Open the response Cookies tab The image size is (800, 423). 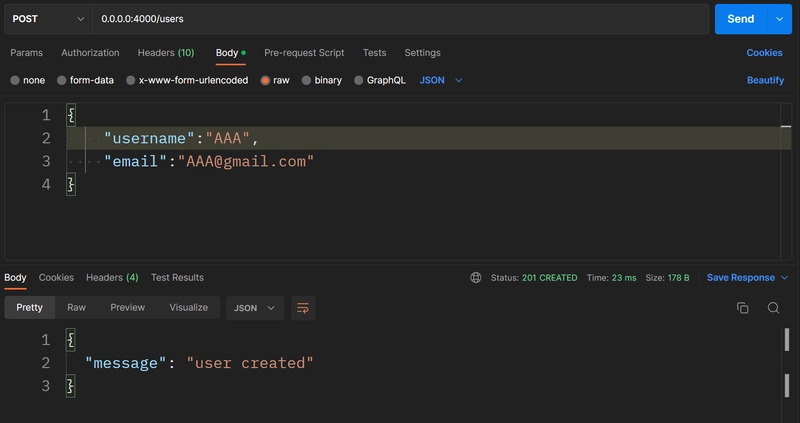(56, 278)
